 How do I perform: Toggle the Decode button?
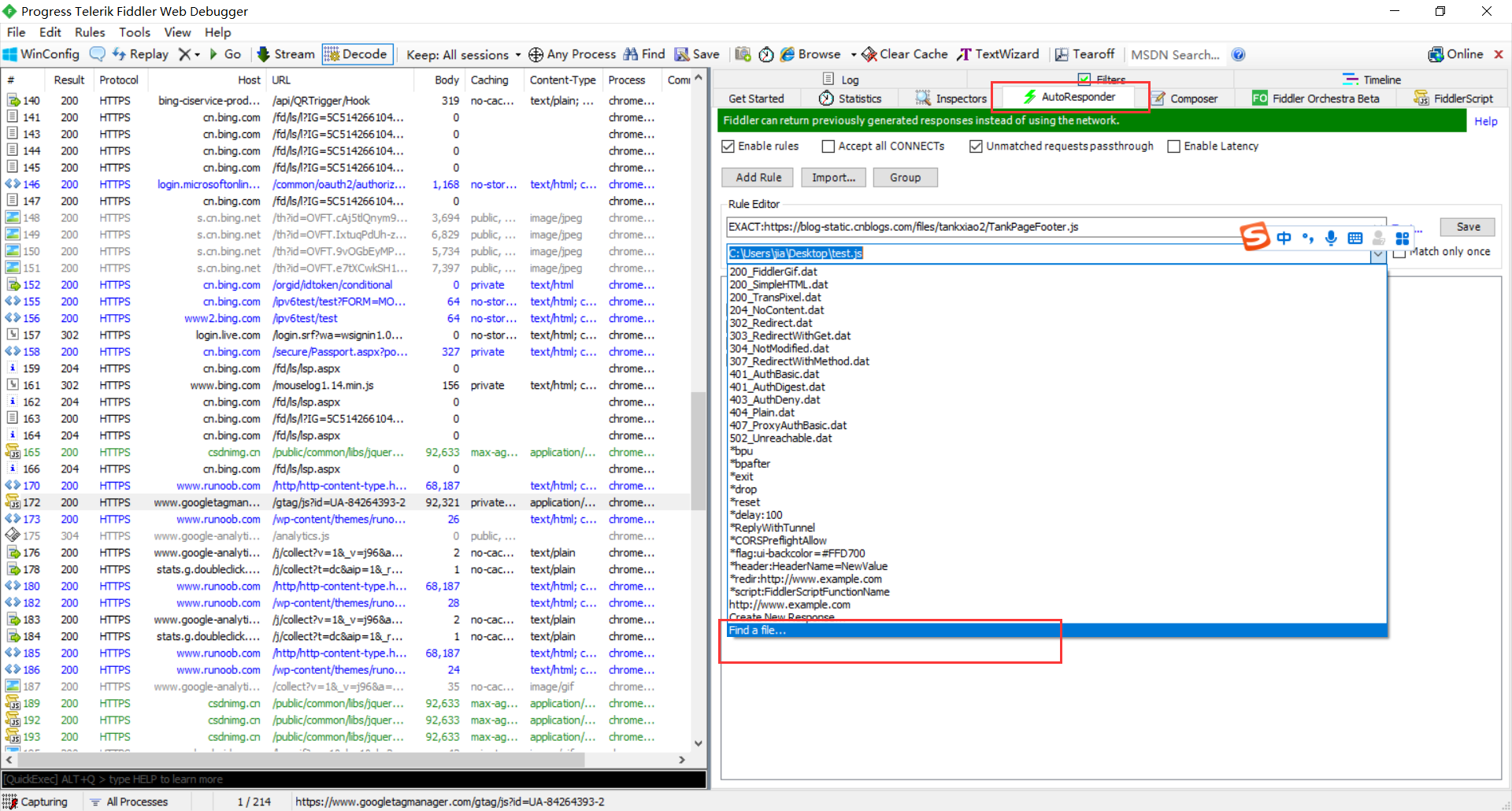(x=358, y=54)
